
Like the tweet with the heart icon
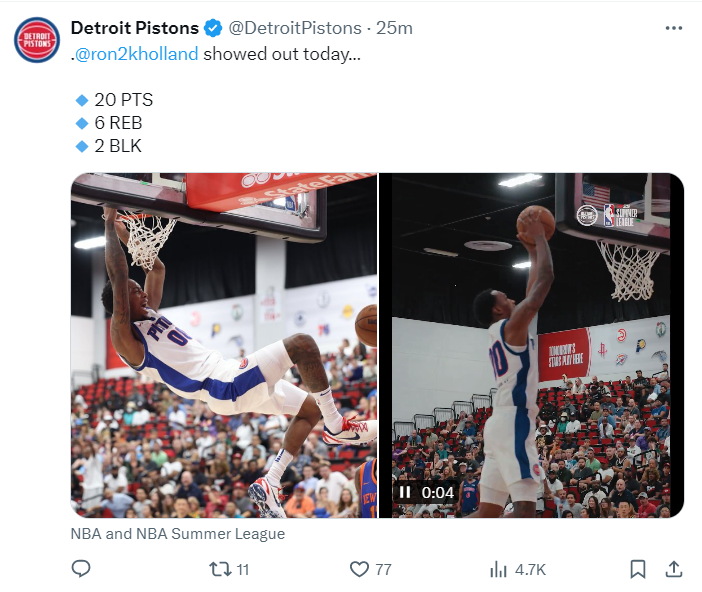360,569
